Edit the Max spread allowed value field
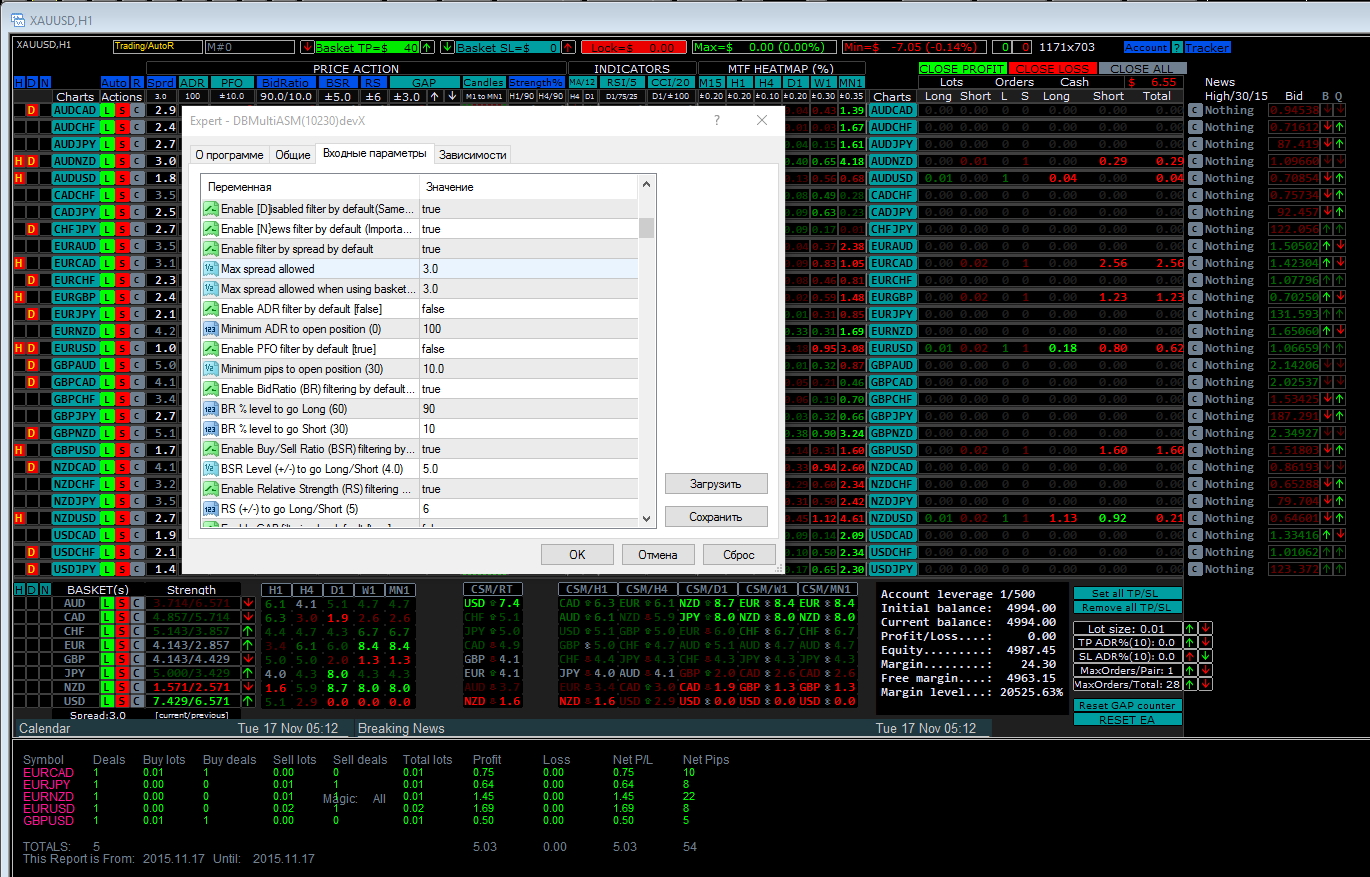Screen dimensions: 1370x877 click(x=527, y=269)
